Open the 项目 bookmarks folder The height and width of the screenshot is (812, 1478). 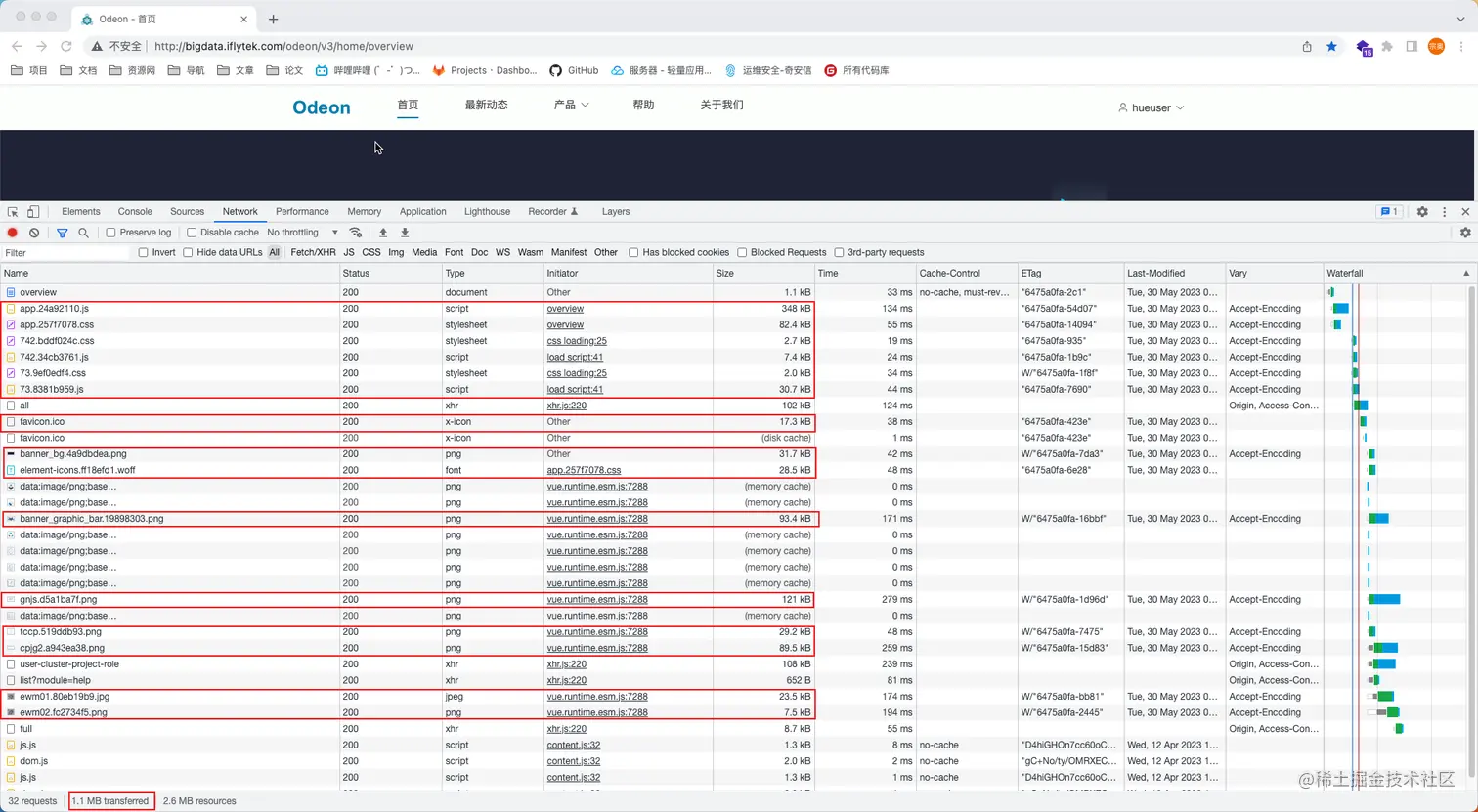28,70
